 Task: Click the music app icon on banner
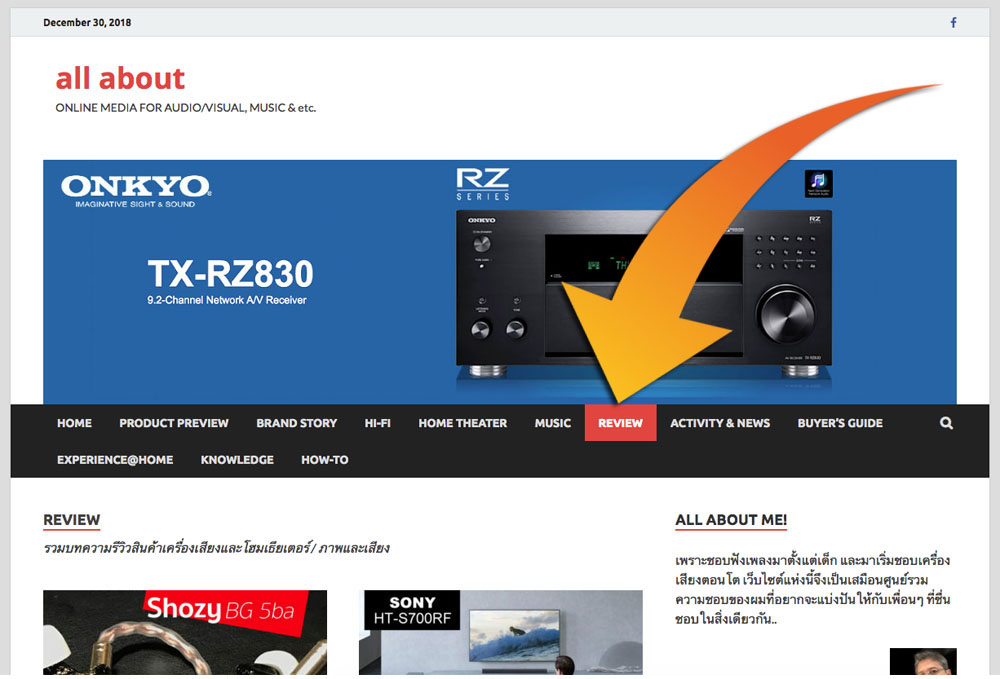coord(818,184)
